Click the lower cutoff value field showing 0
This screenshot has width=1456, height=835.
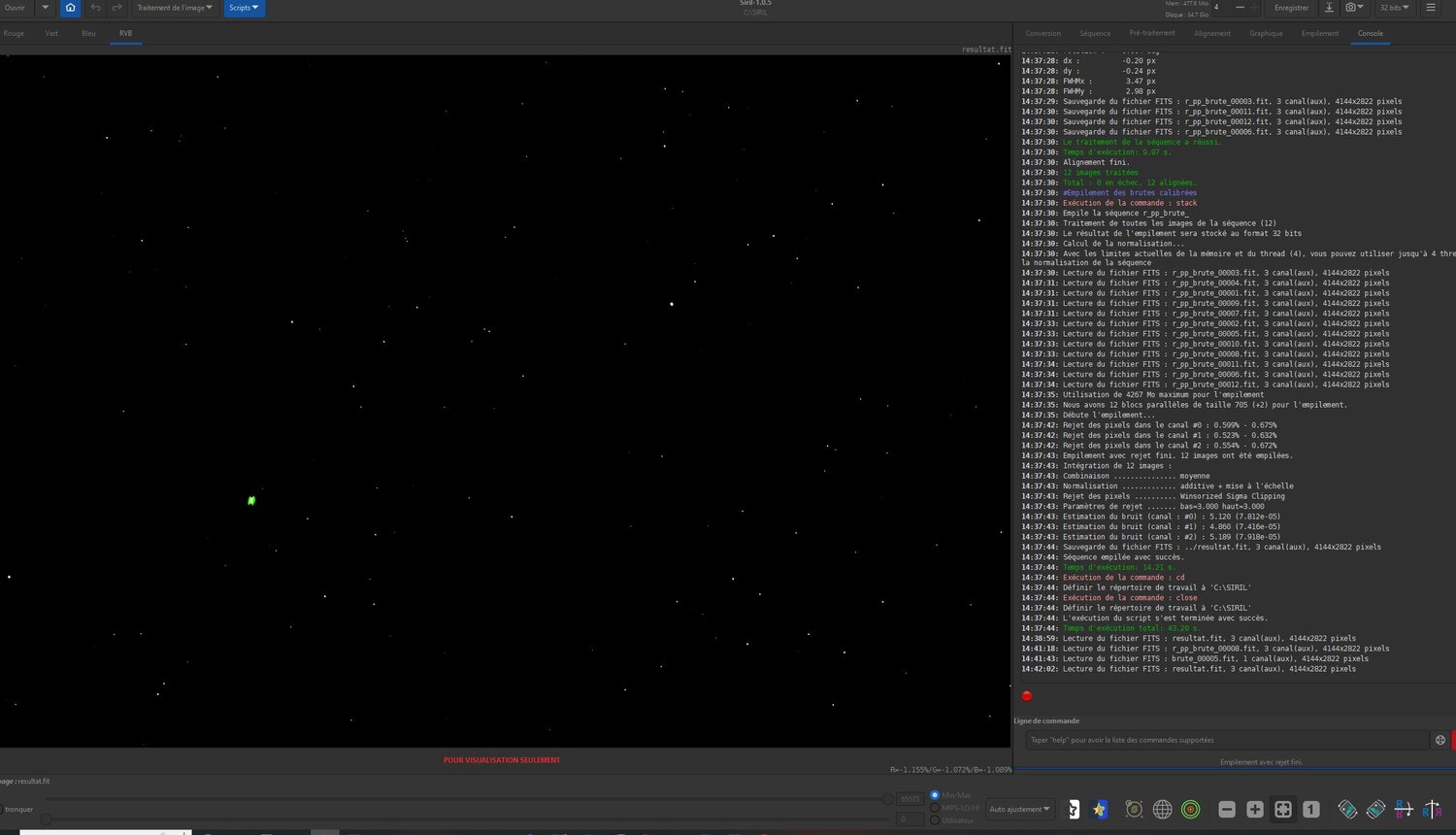[x=910, y=819]
